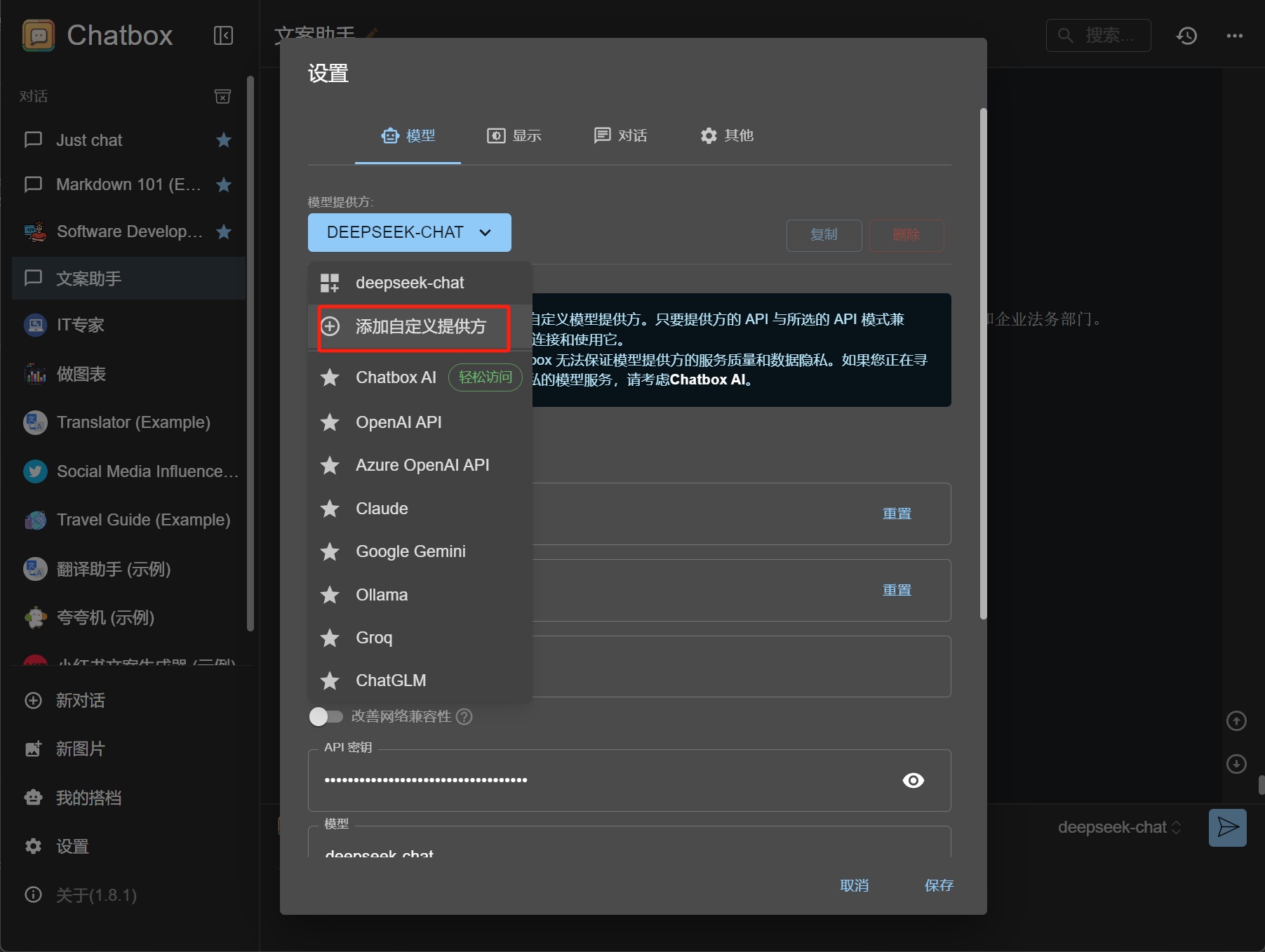Click the archive icon beside 对话 header
The height and width of the screenshot is (952, 1265).
tap(222, 96)
